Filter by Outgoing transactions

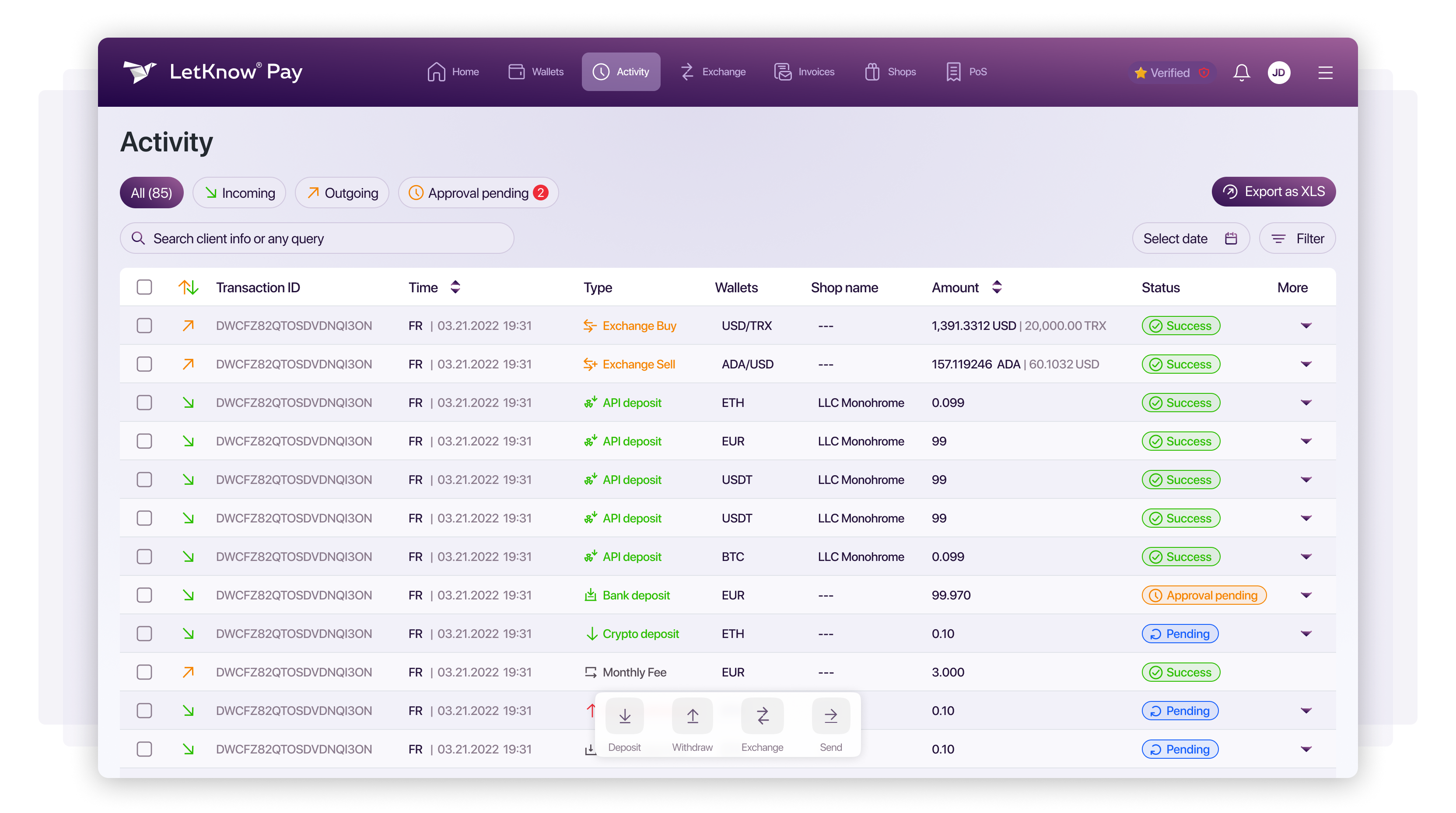click(341, 193)
